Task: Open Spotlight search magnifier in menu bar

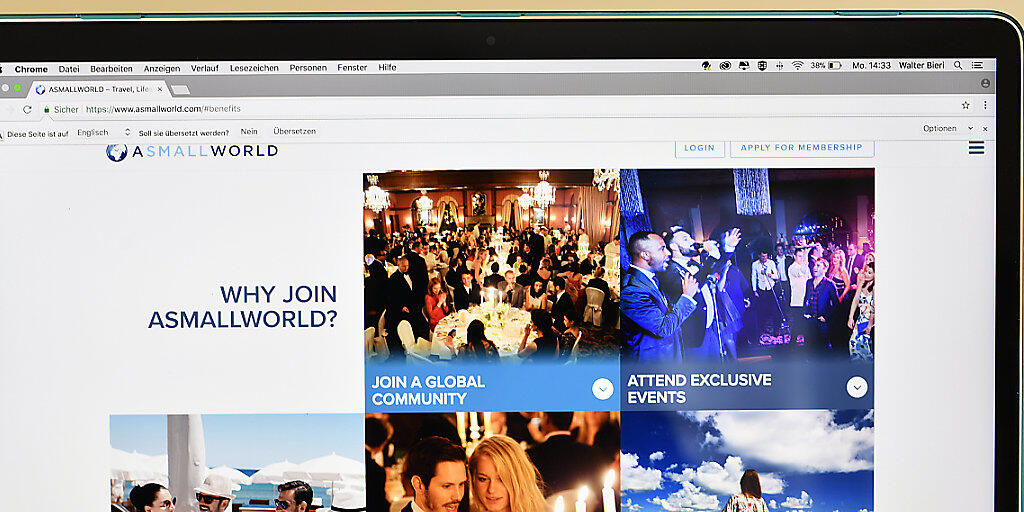Action: coord(958,65)
